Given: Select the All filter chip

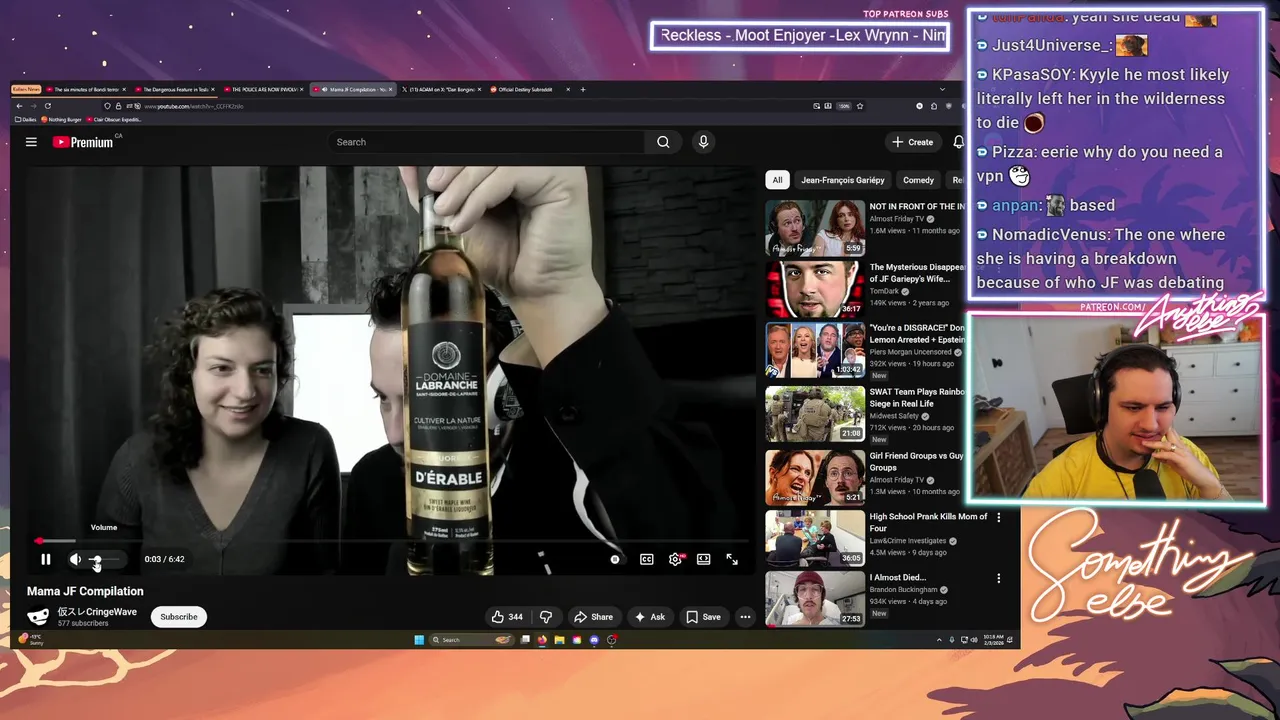Looking at the screenshot, I should click(777, 180).
